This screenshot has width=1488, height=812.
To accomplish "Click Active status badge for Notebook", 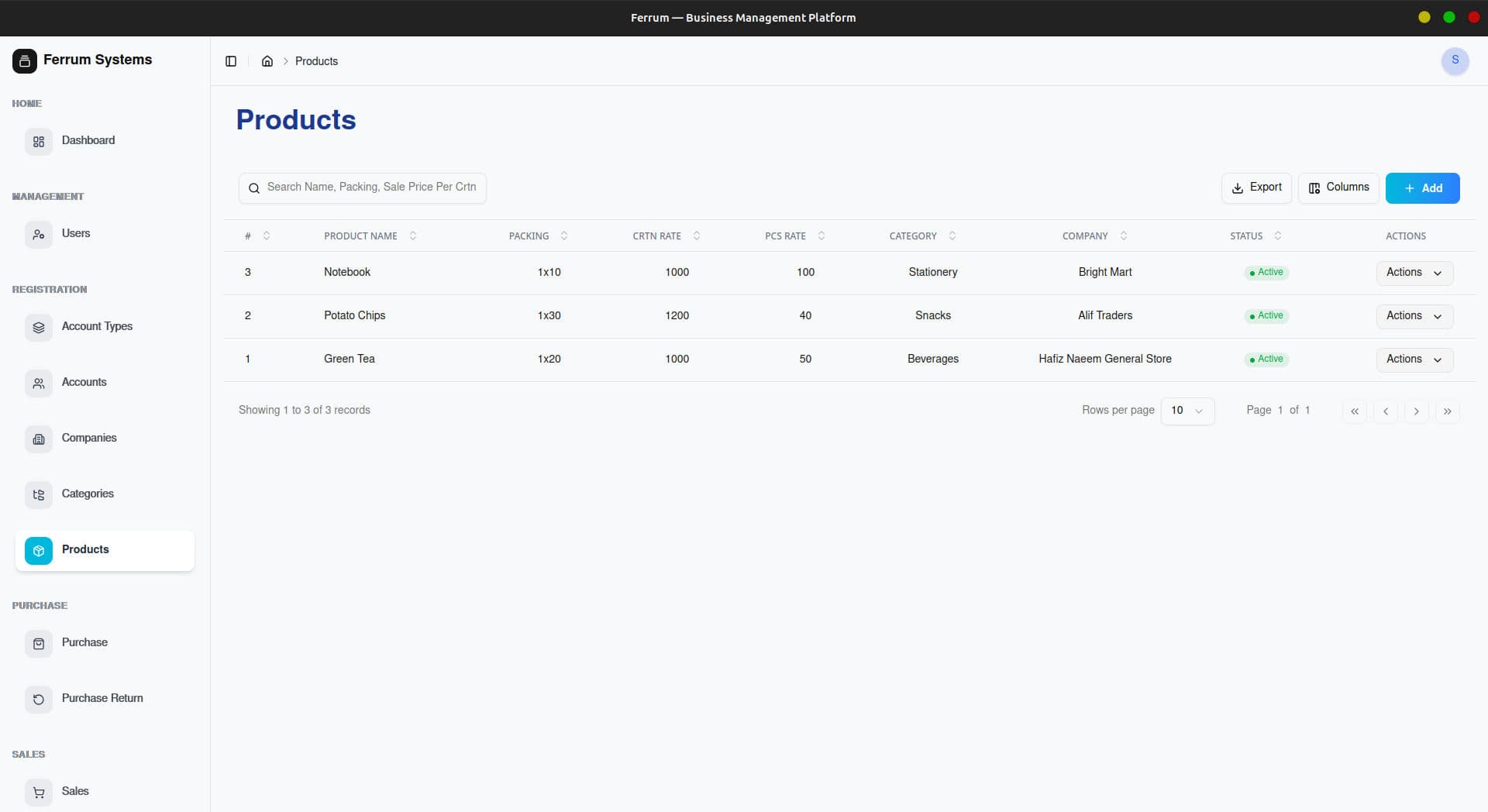I will [1266, 273].
